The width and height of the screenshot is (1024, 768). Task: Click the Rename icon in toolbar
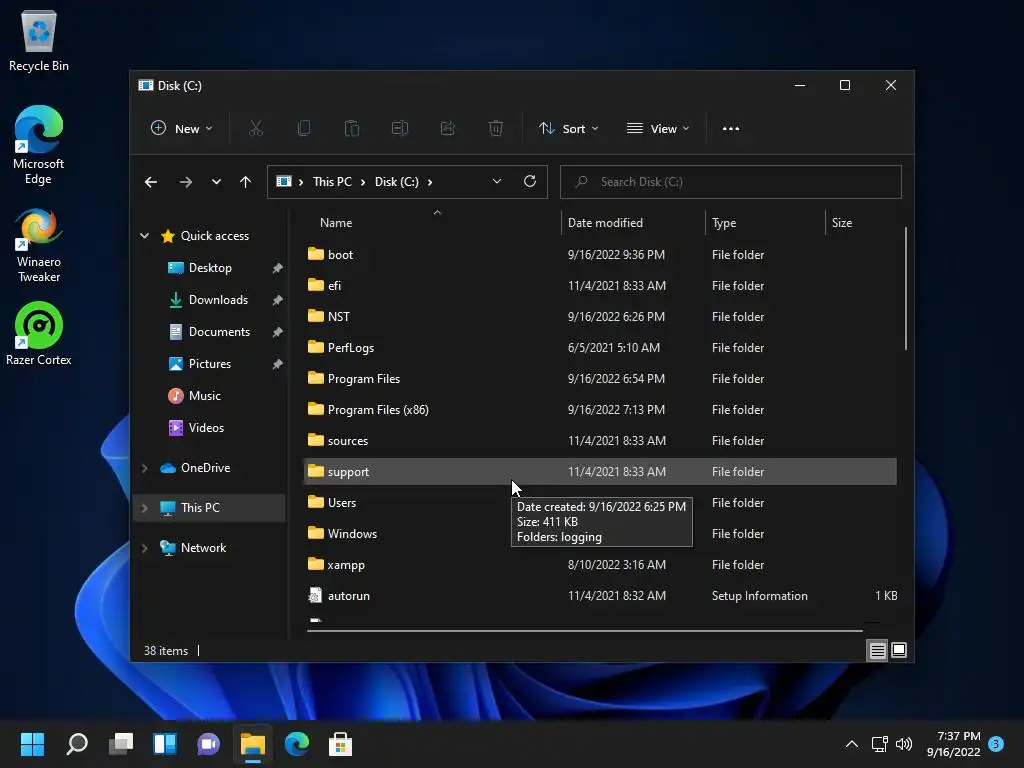[400, 129]
